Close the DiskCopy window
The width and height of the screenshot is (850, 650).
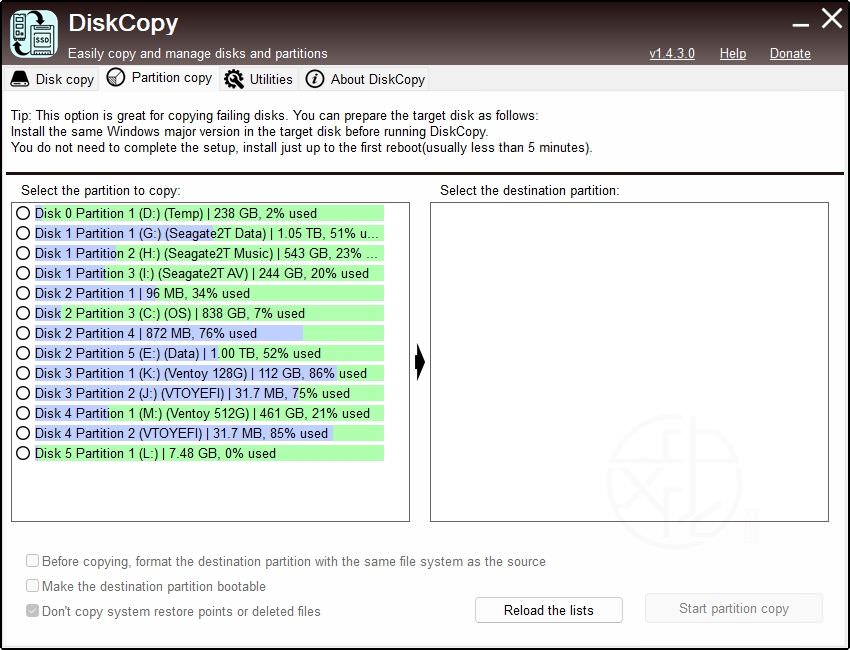point(831,18)
